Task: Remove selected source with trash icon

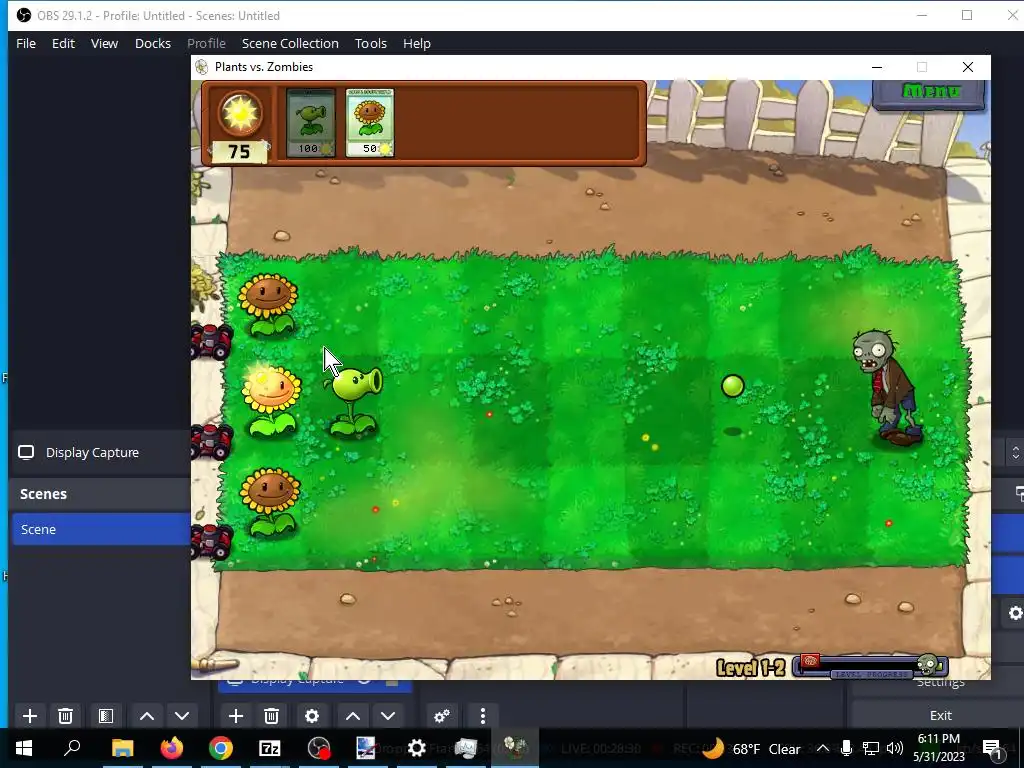Action: [272, 716]
